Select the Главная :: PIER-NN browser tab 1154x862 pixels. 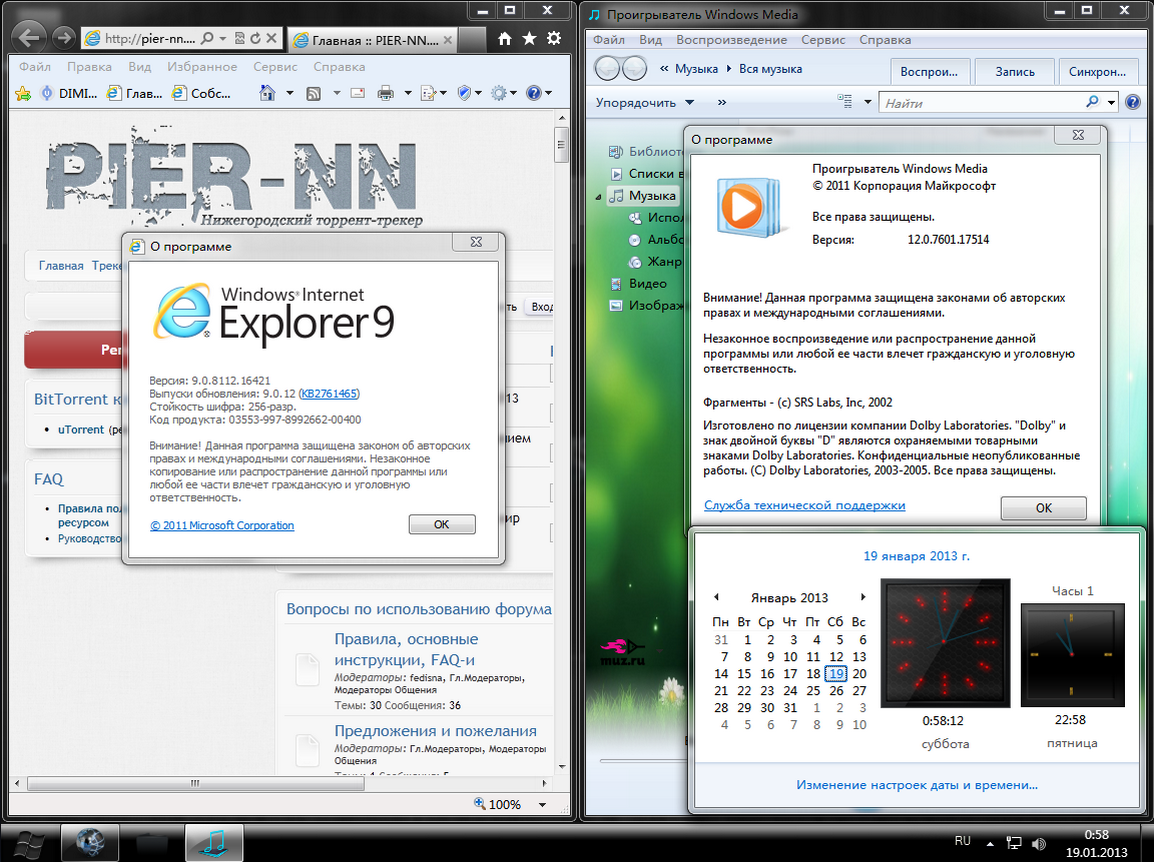(372, 40)
